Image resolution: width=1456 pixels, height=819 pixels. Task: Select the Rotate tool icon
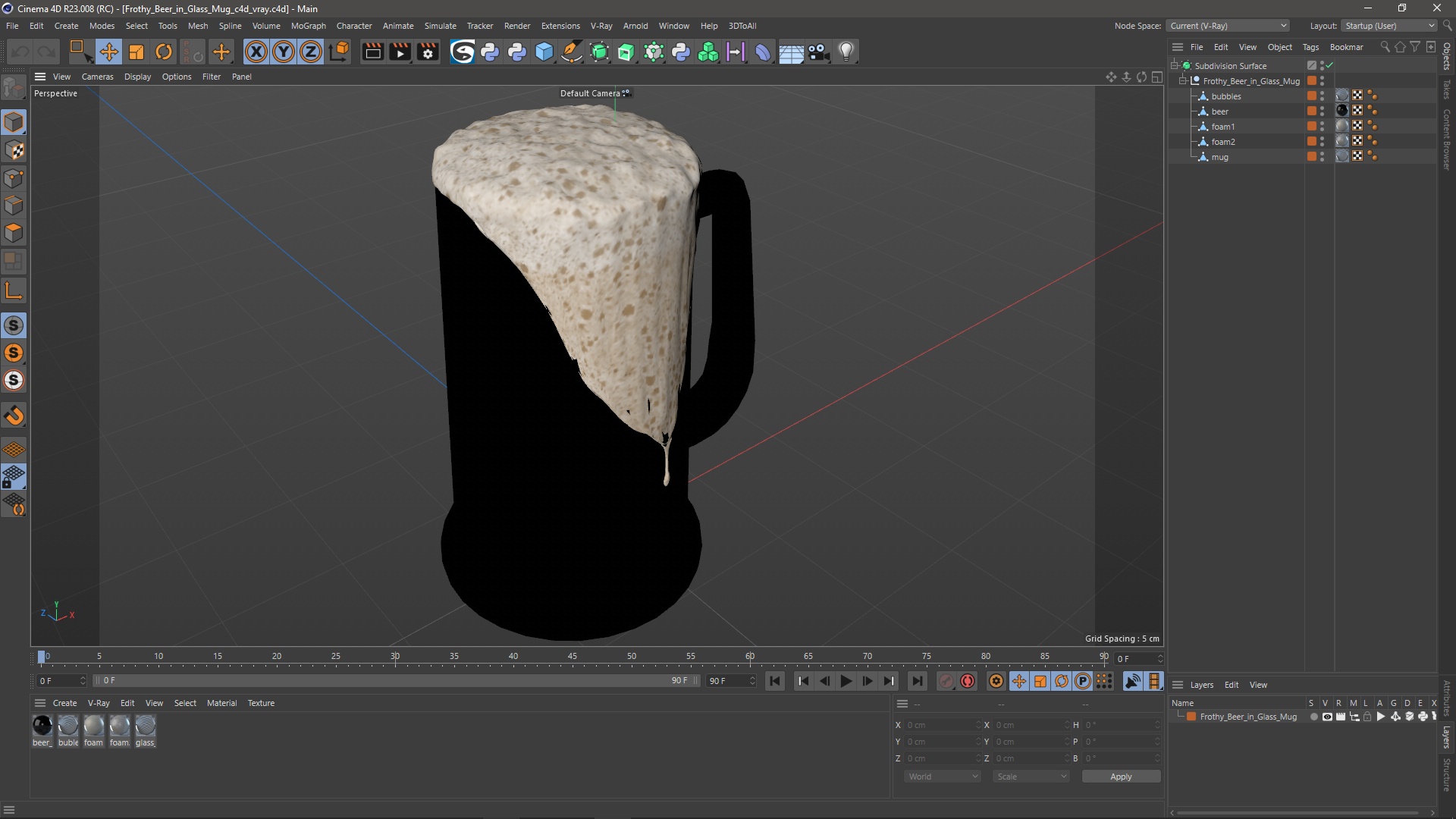(x=164, y=52)
